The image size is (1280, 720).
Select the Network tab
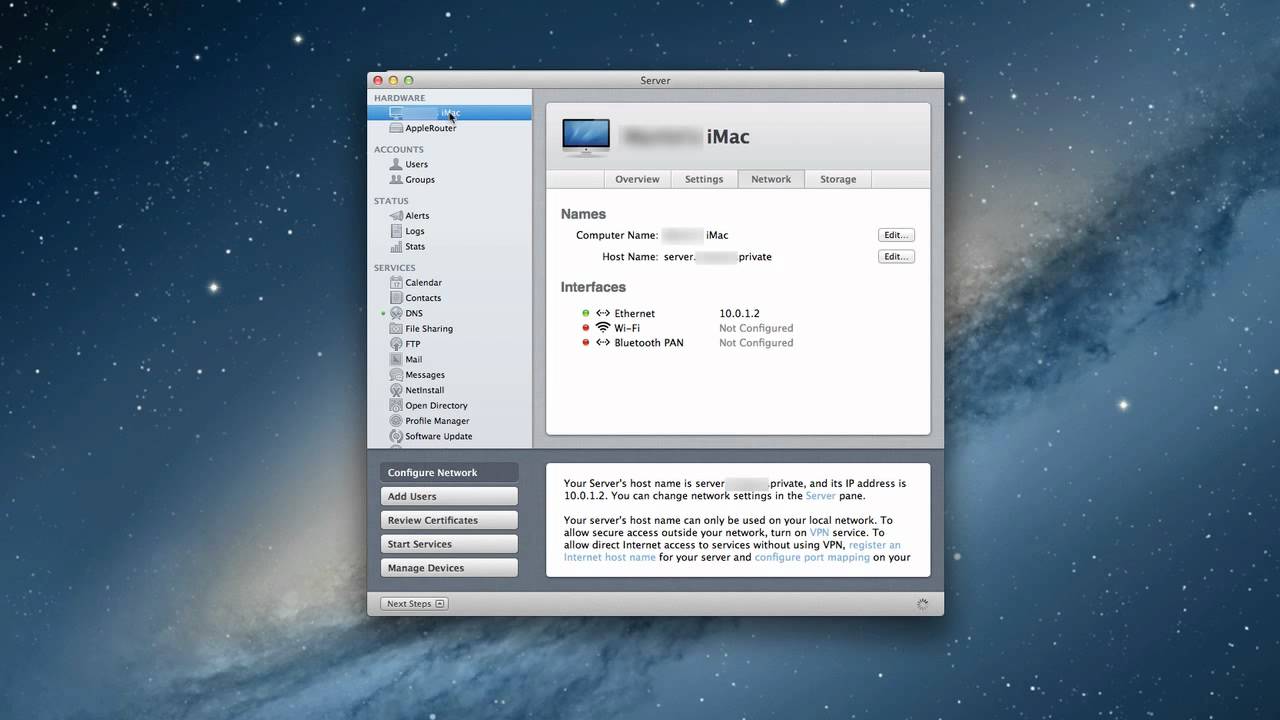[x=771, y=179]
